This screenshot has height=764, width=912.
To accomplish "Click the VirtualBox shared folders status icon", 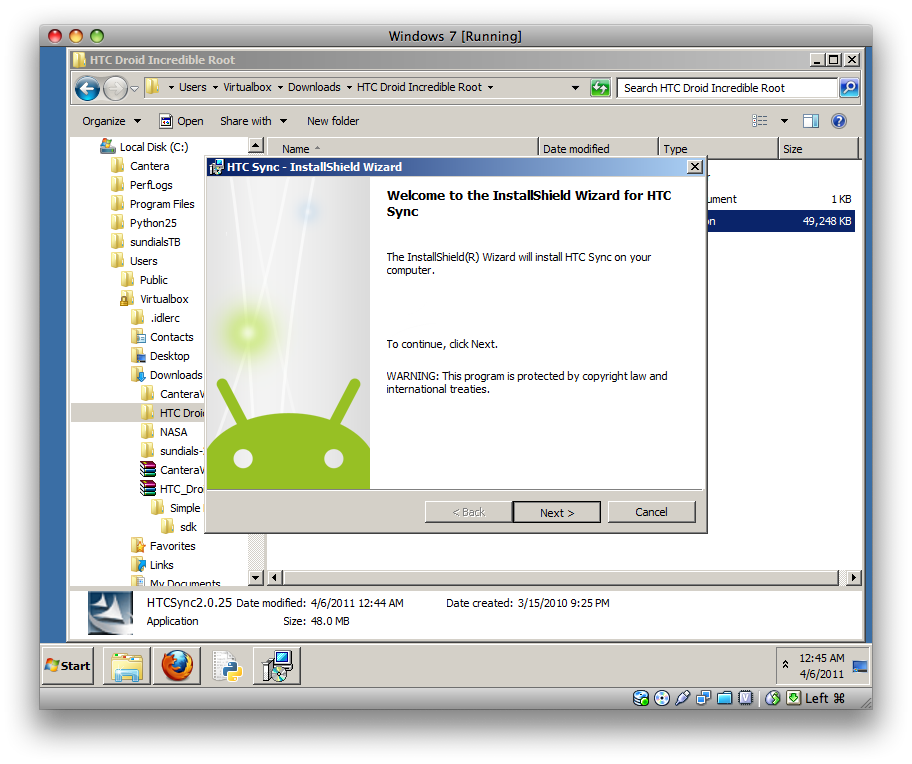I will [725, 698].
